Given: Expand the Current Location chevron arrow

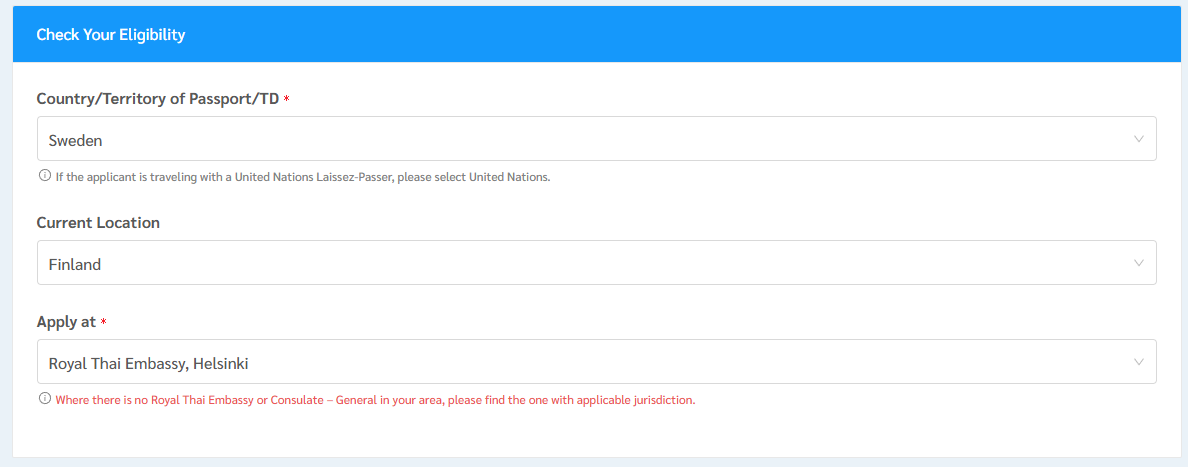Looking at the screenshot, I should pos(1138,263).
